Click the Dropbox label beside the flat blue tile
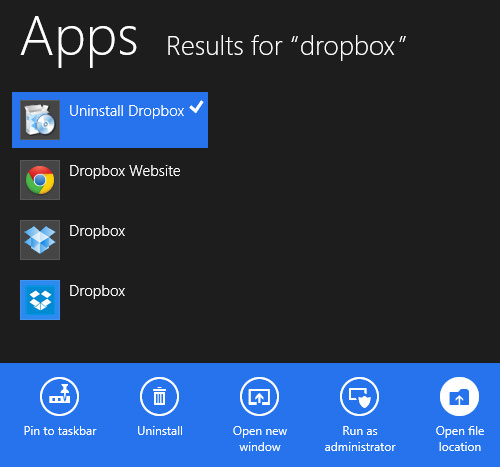Viewport: 500px width, 467px height. pyautogui.click(x=97, y=292)
